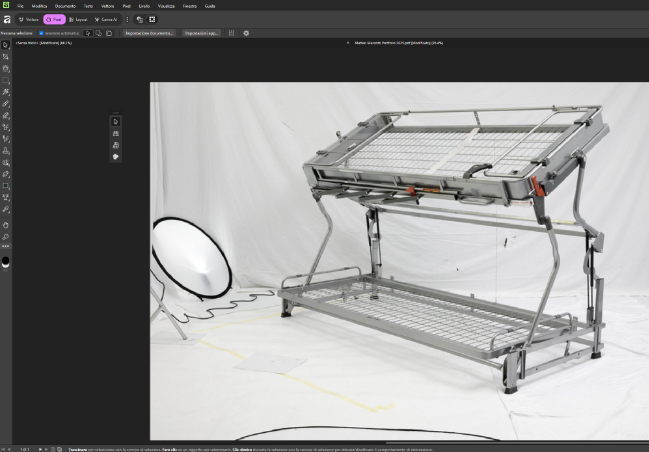This screenshot has height=452, width=649.
Task: Choose overlapping-objects selection mode
Action: coord(99,33)
